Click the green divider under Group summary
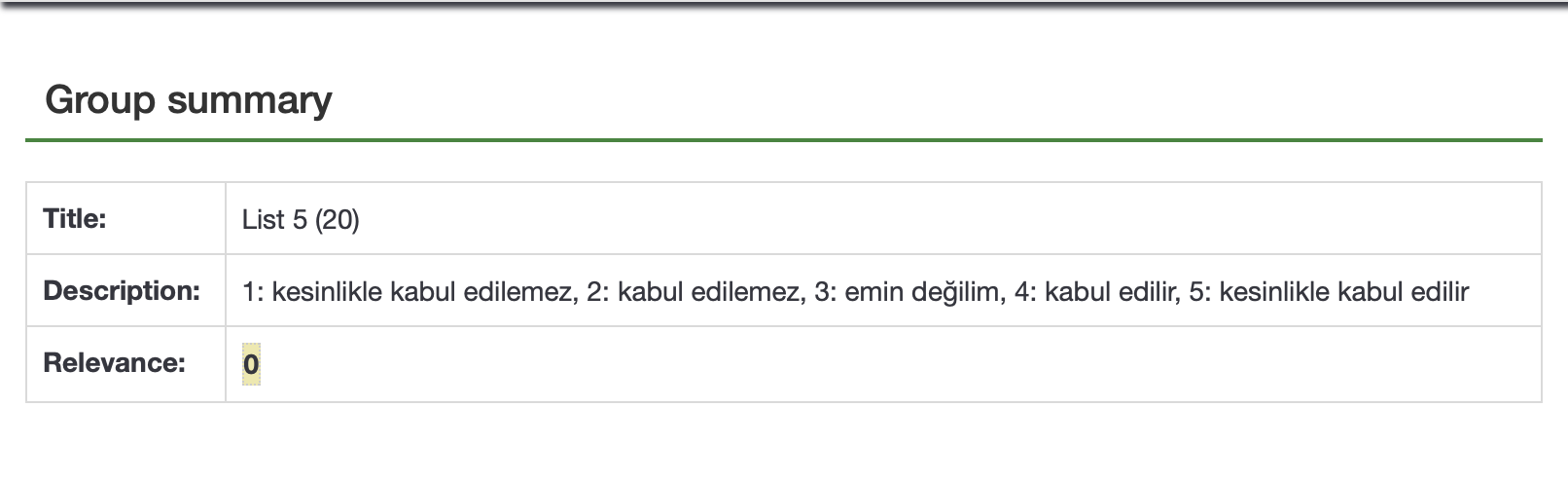Image resolution: width=1568 pixels, height=481 pixels. [783, 140]
